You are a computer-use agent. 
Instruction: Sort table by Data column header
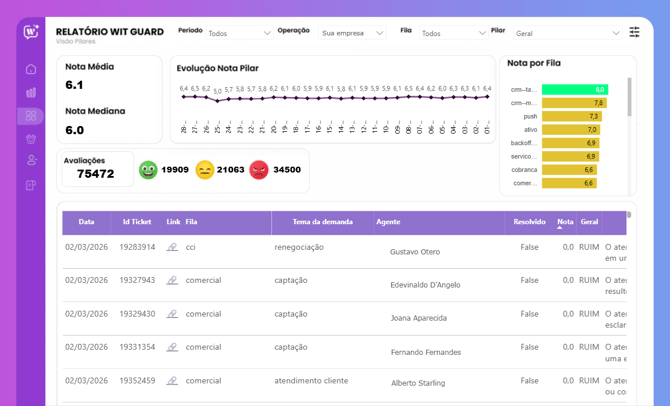(86, 222)
